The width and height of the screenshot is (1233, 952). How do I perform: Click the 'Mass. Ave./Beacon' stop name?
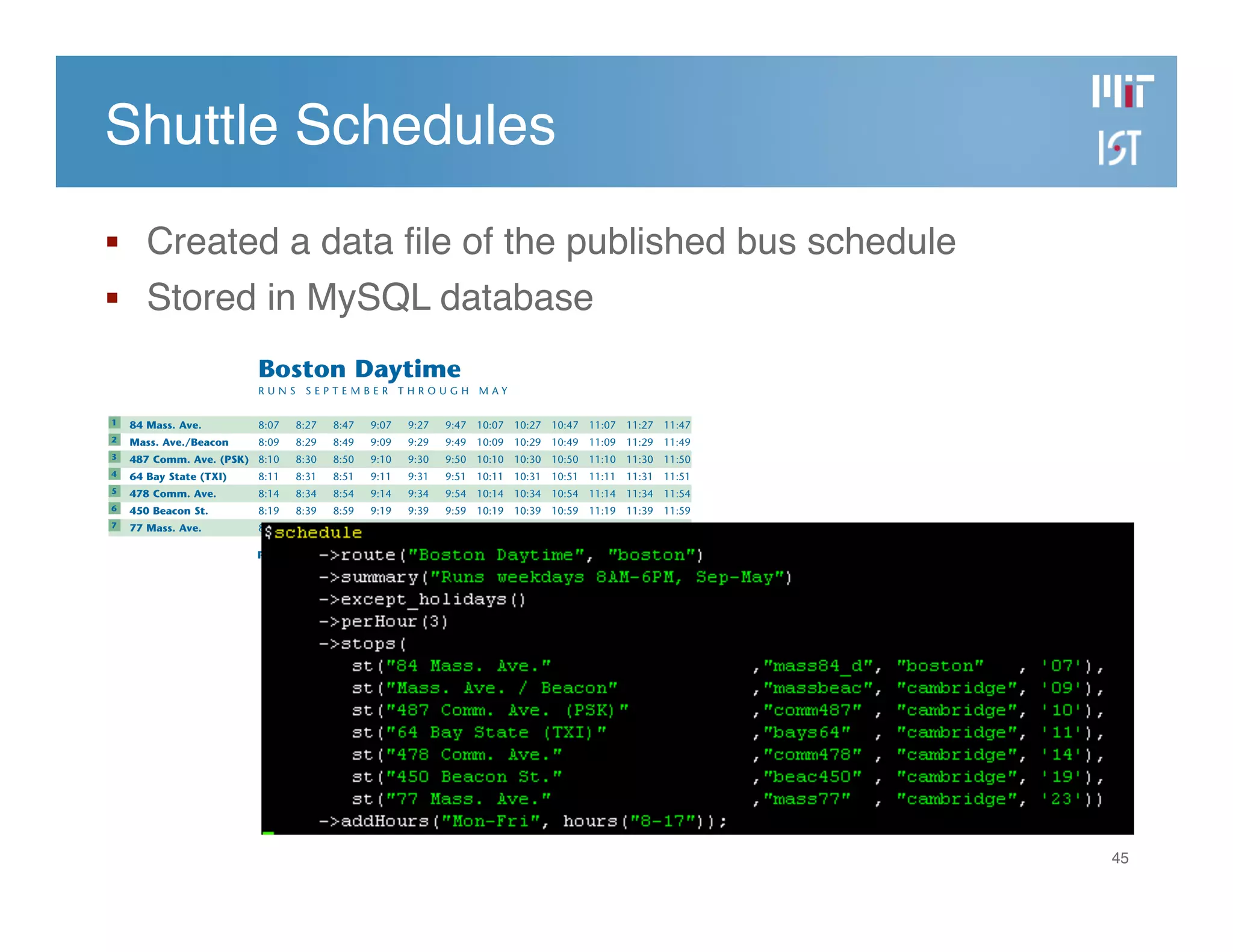179,442
